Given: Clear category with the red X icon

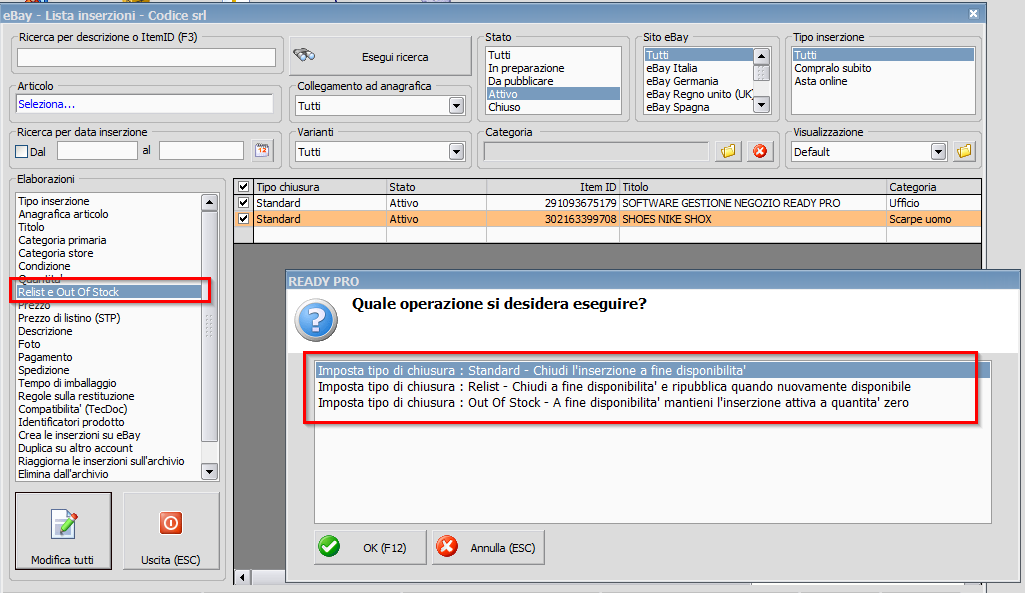Looking at the screenshot, I should [x=760, y=151].
